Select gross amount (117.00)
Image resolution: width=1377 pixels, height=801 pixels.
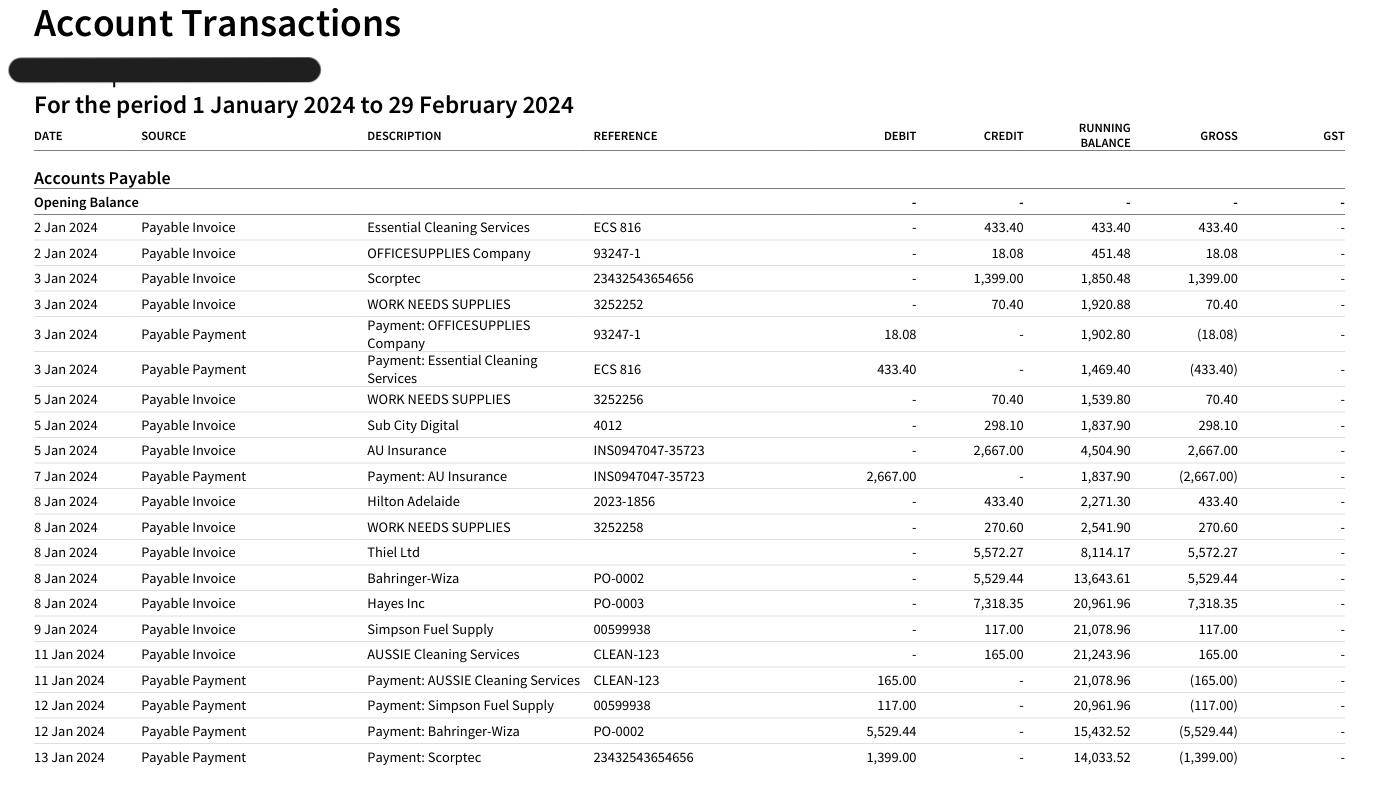point(1214,706)
